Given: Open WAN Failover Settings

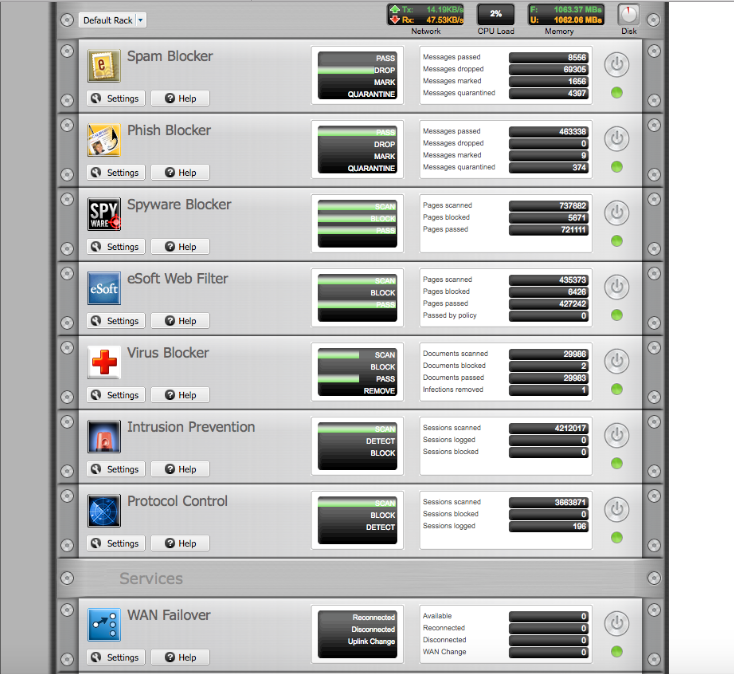Looking at the screenshot, I should [116, 657].
